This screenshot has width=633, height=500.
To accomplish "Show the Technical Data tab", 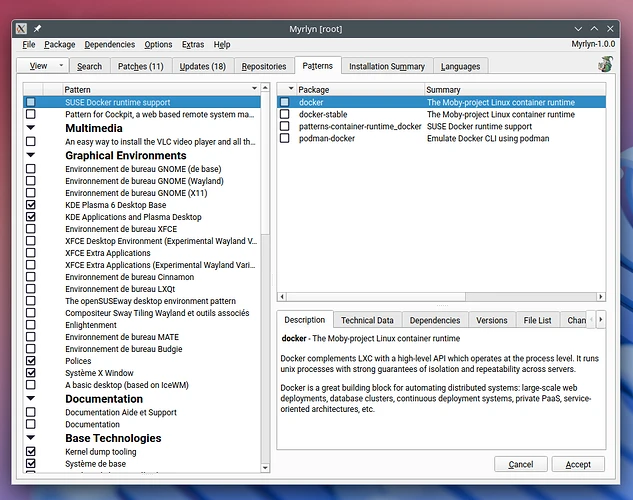I will (x=367, y=320).
